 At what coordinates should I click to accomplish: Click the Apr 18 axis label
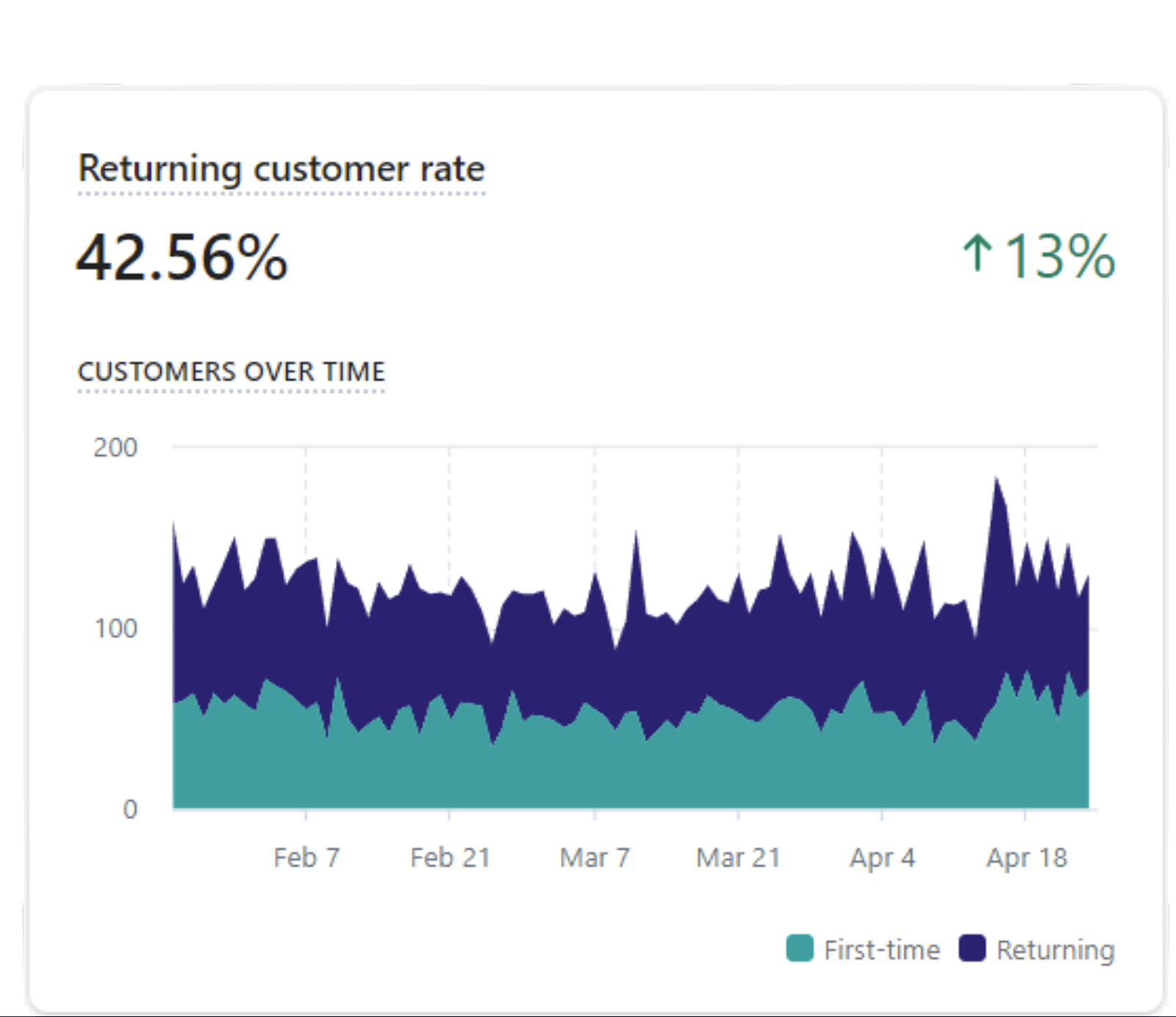[x=1026, y=858]
